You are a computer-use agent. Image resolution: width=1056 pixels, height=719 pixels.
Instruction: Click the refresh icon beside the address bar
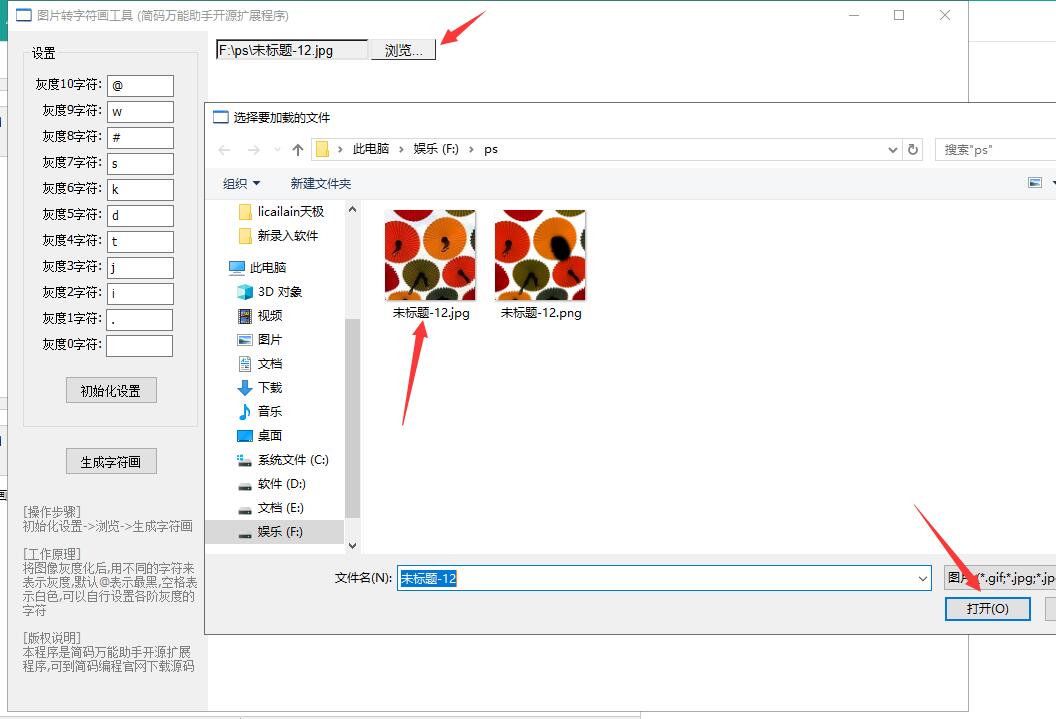(x=914, y=149)
